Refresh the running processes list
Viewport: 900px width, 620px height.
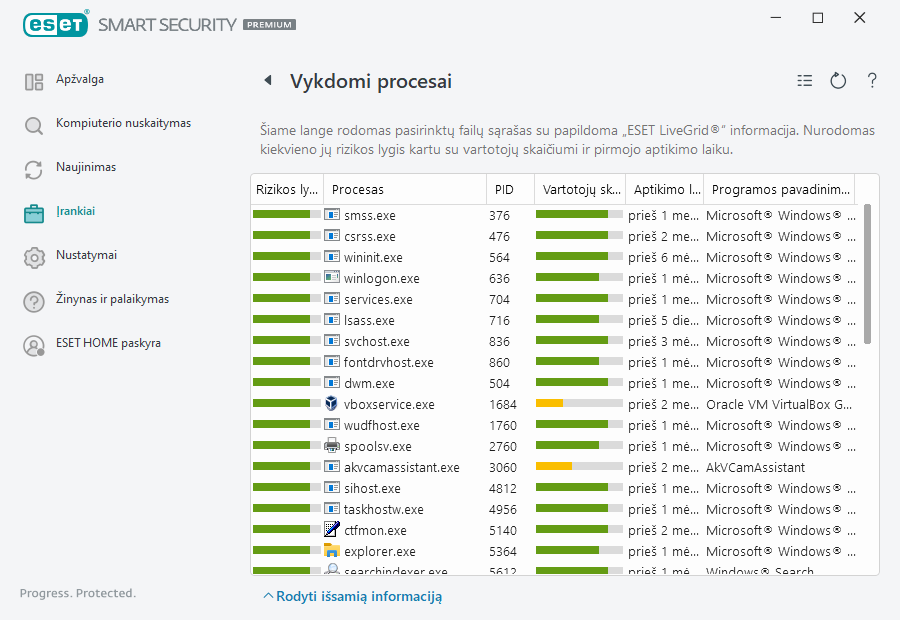pos(838,81)
